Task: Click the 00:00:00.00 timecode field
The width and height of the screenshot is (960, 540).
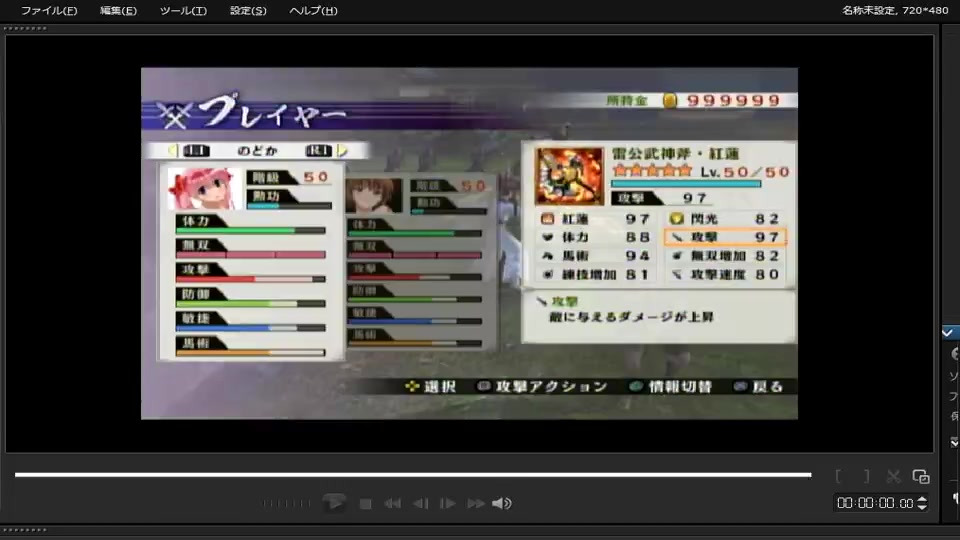Action: tap(875, 503)
